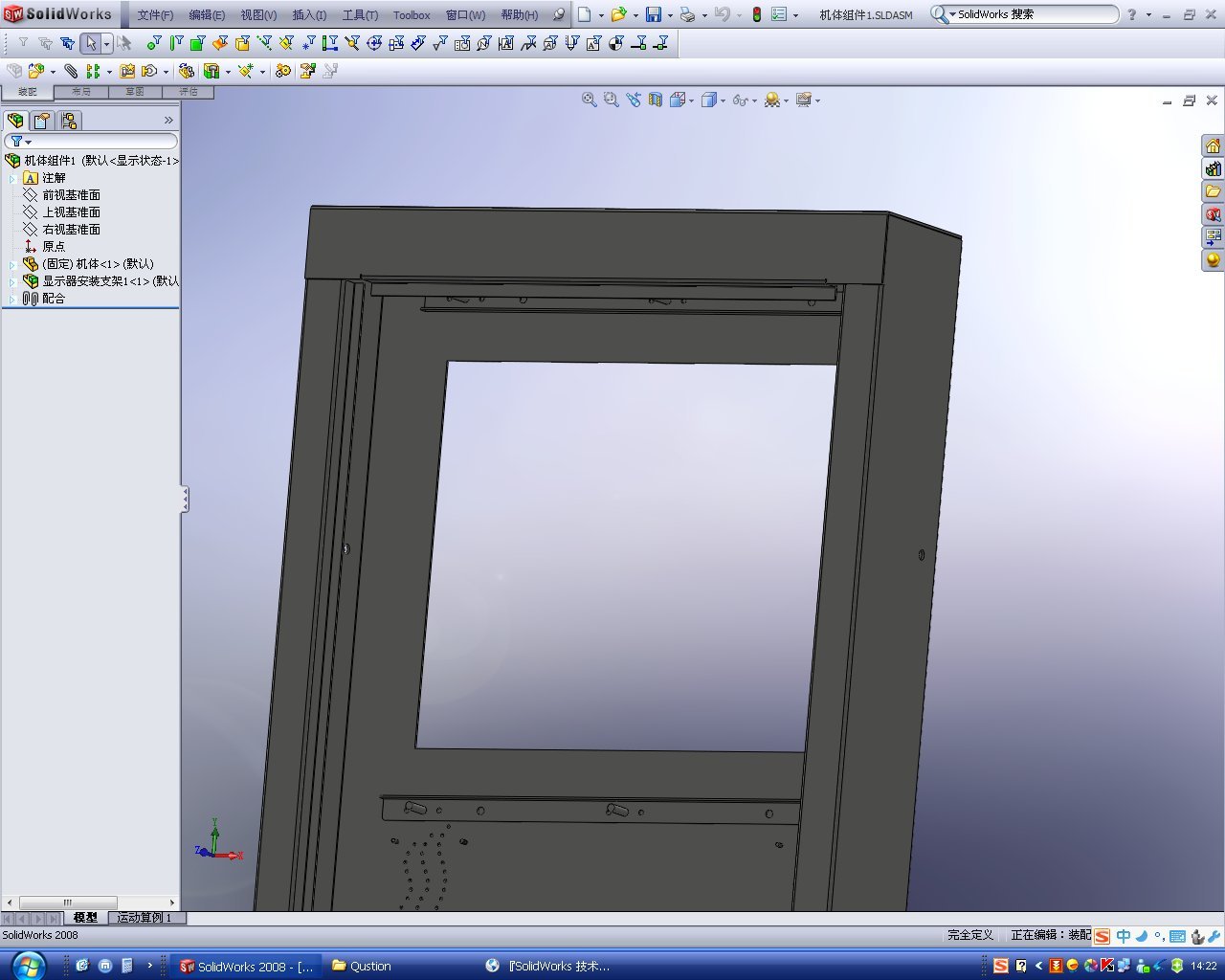The width and height of the screenshot is (1225, 980).
Task: Open the Hide/Show Items glasses icon
Action: [x=740, y=100]
